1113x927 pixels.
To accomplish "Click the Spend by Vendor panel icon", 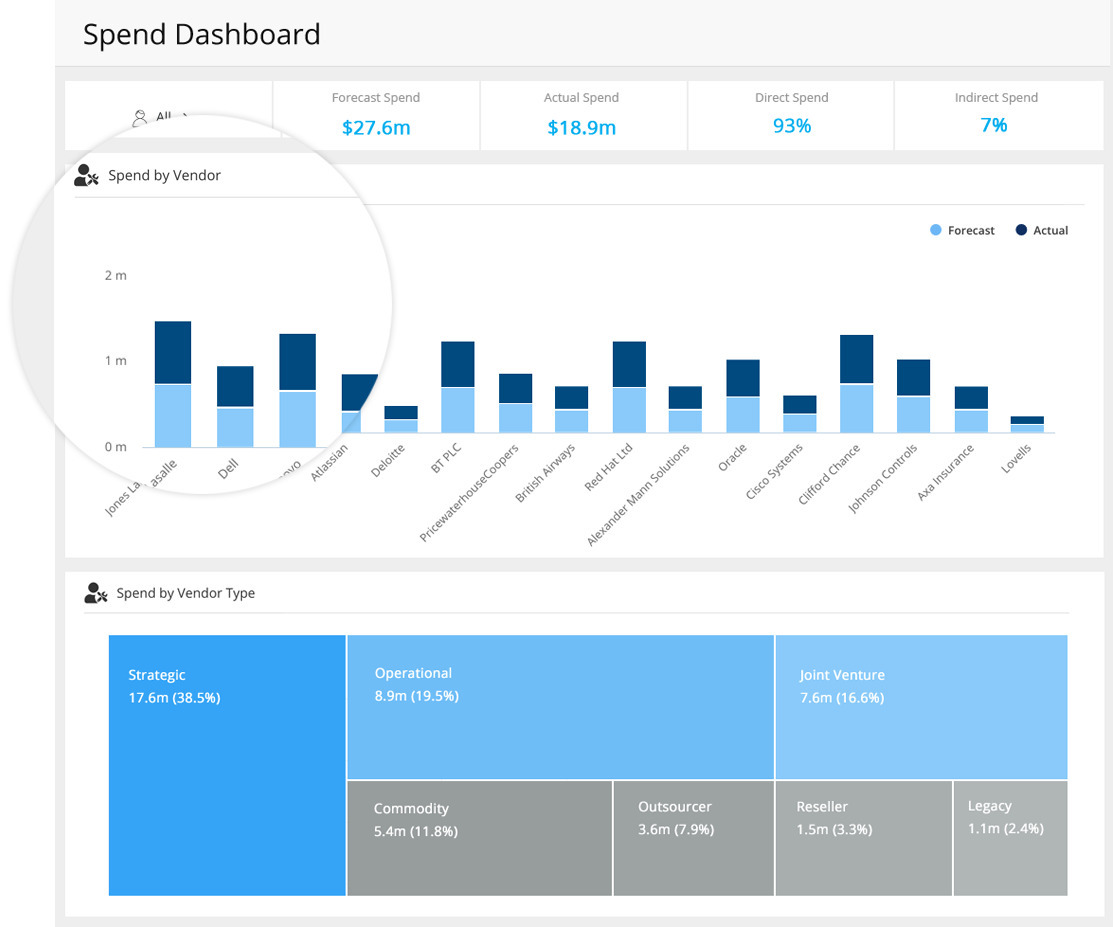I will pos(86,174).
